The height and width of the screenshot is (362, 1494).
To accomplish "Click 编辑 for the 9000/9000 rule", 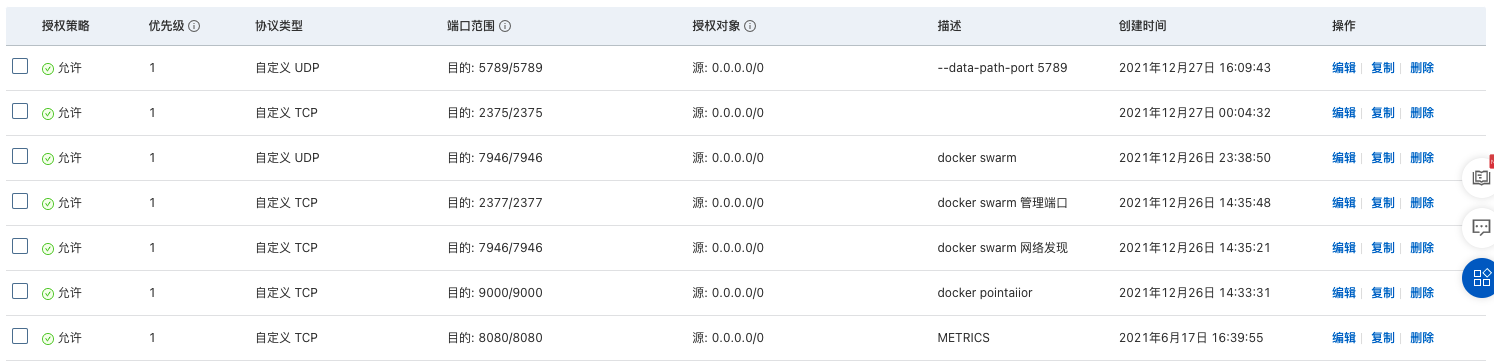I will [1344, 293].
